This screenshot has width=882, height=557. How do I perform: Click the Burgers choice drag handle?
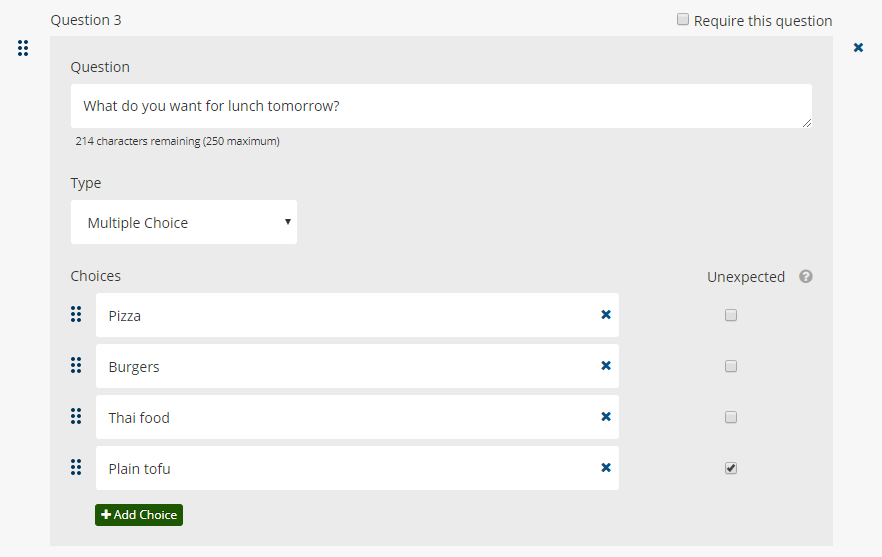click(76, 365)
